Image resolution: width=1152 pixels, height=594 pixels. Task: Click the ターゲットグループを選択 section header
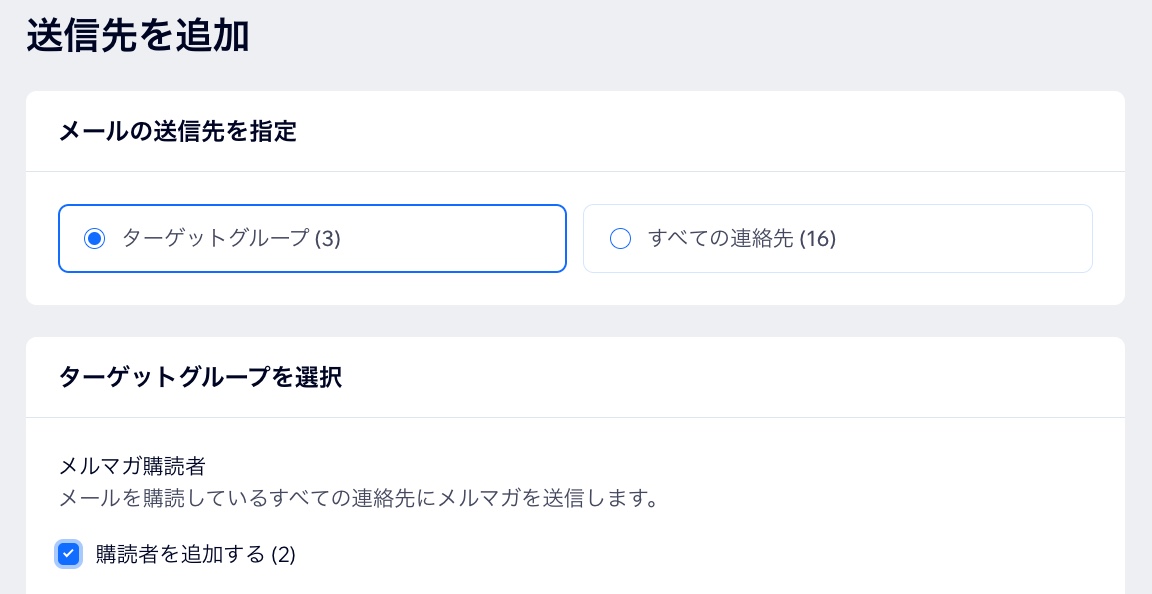tap(200, 377)
